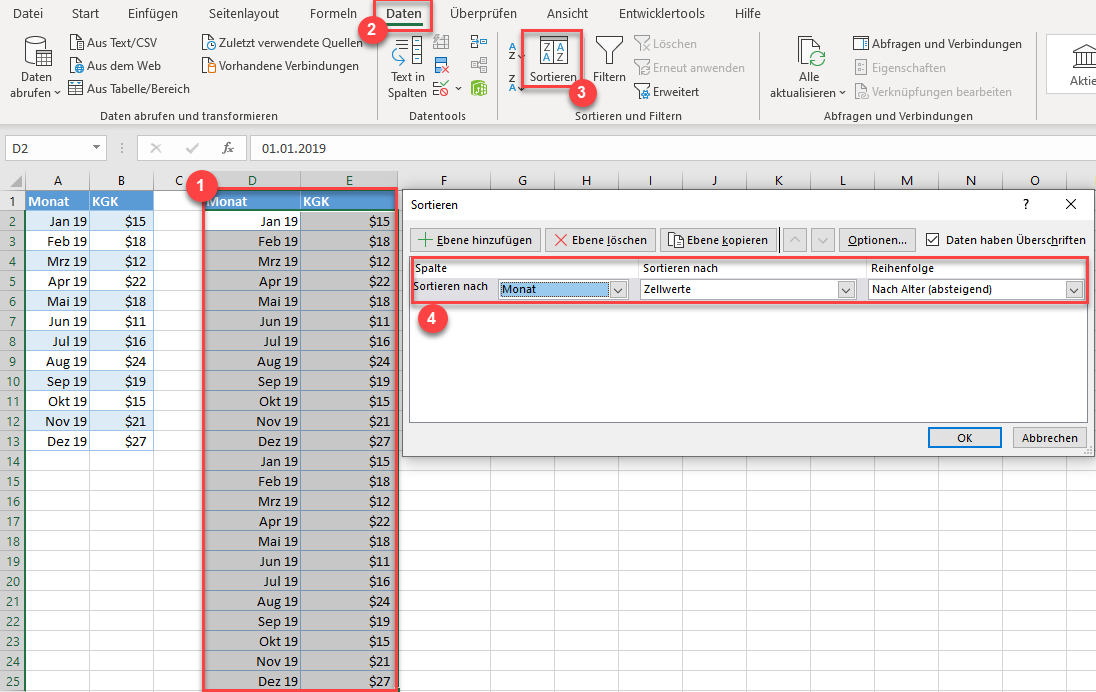Click Ebene kopieren button

coord(719,240)
